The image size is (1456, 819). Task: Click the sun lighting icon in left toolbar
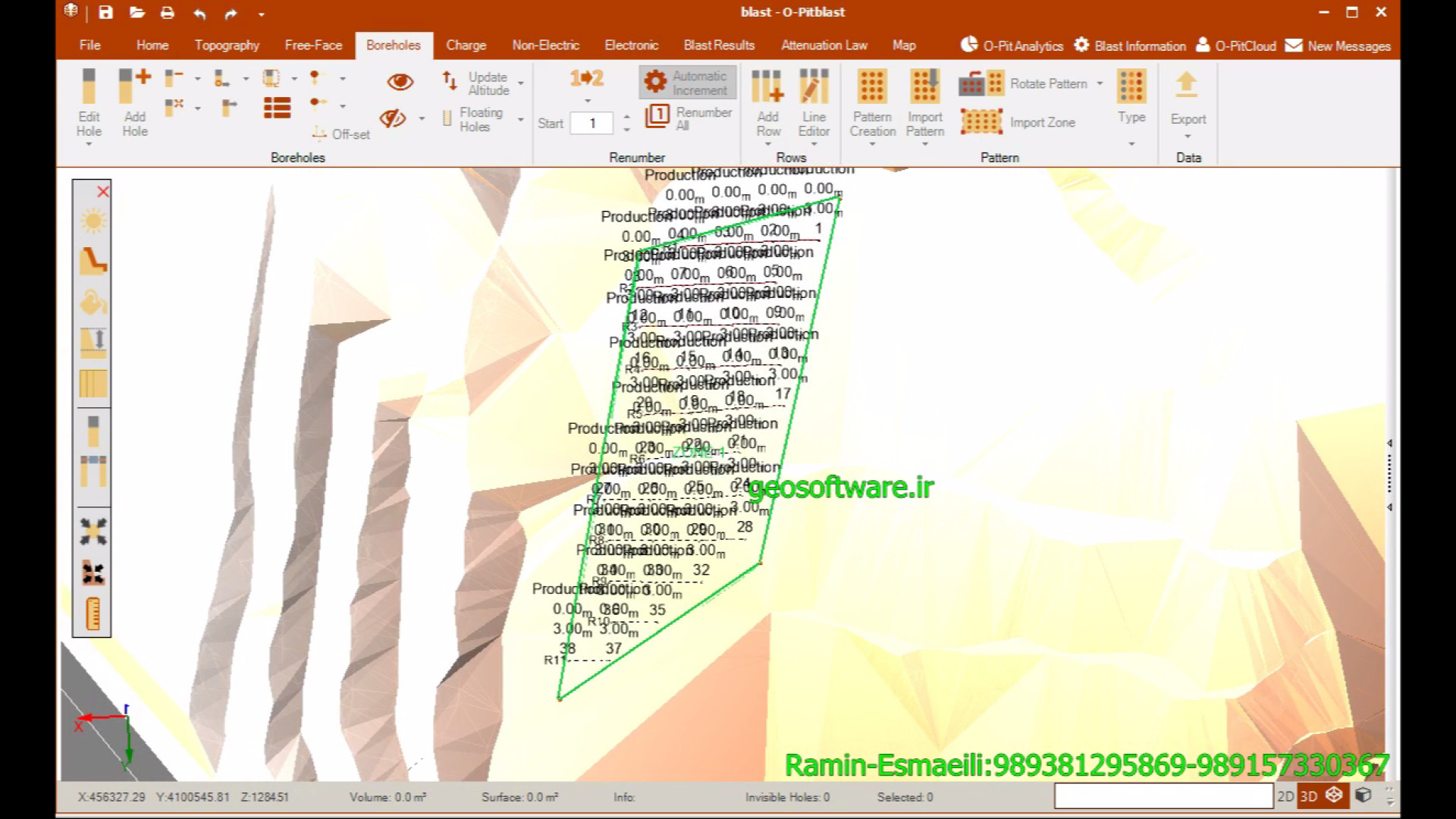coord(93,221)
